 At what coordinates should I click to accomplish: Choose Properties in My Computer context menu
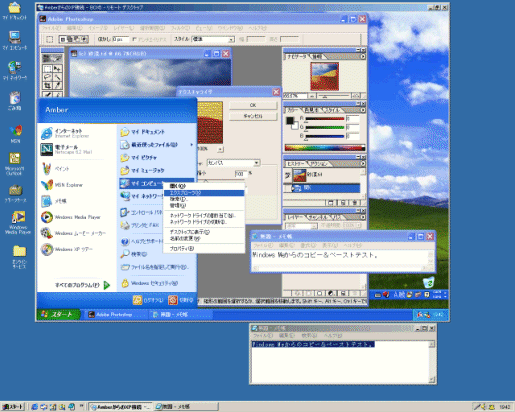[x=204, y=249]
